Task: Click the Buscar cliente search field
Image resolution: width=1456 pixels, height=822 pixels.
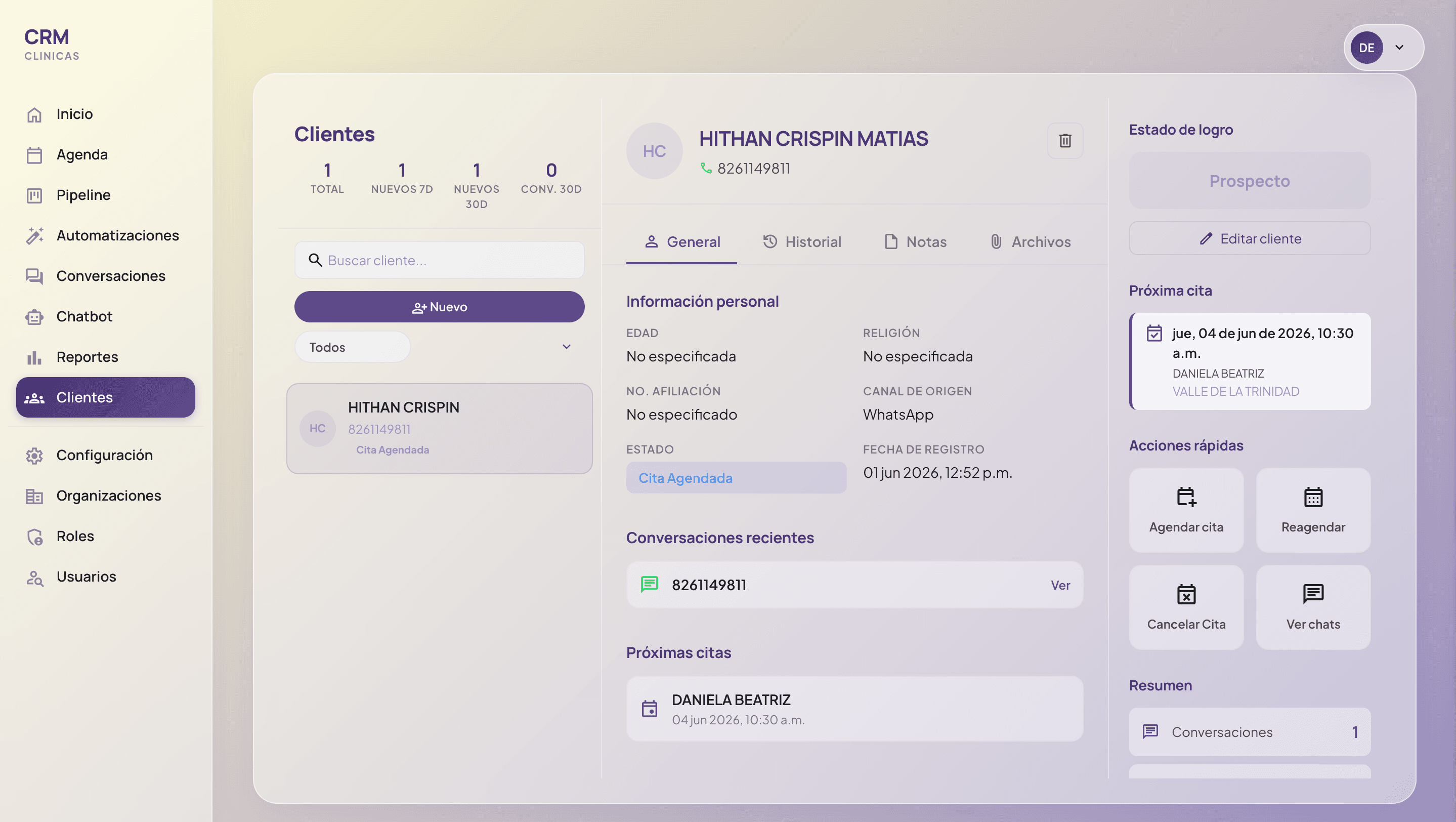Action: pos(439,260)
